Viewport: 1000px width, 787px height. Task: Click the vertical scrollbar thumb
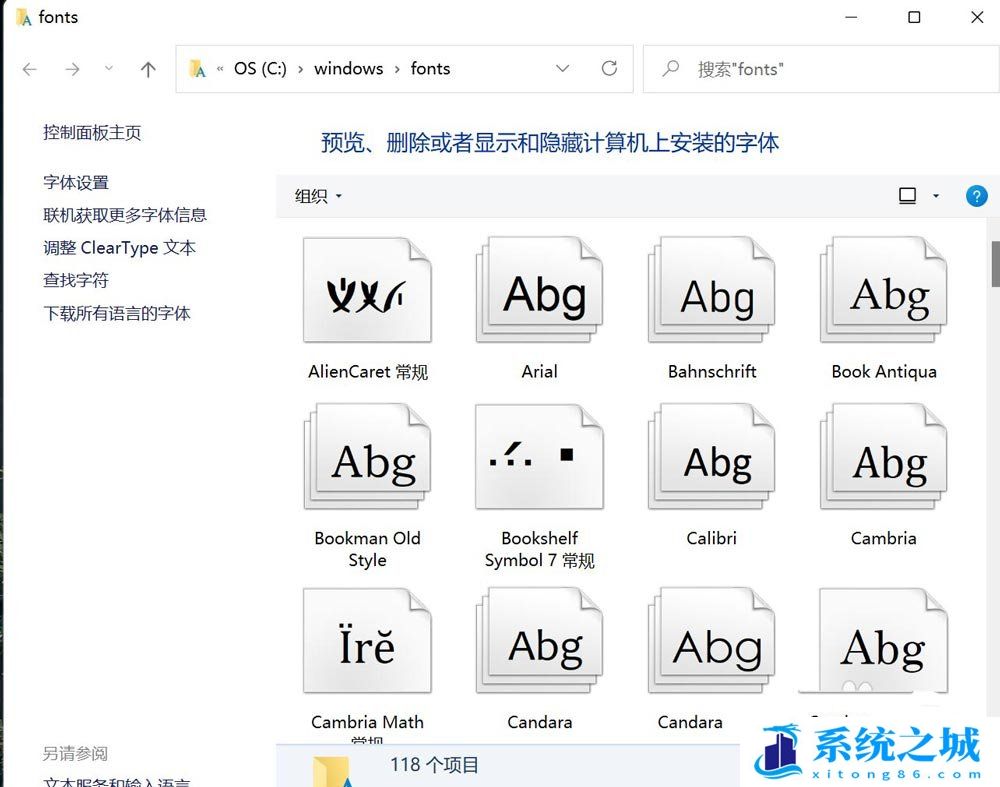pos(995,263)
